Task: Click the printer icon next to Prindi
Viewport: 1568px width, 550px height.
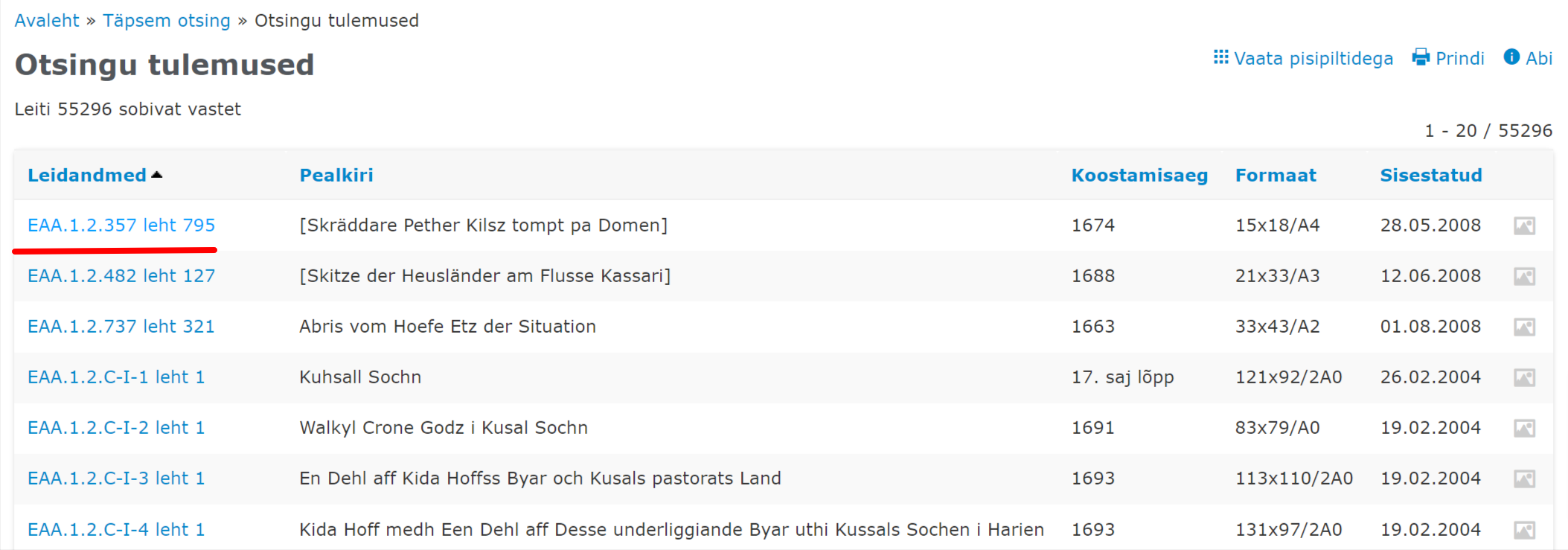Action: [1421, 57]
